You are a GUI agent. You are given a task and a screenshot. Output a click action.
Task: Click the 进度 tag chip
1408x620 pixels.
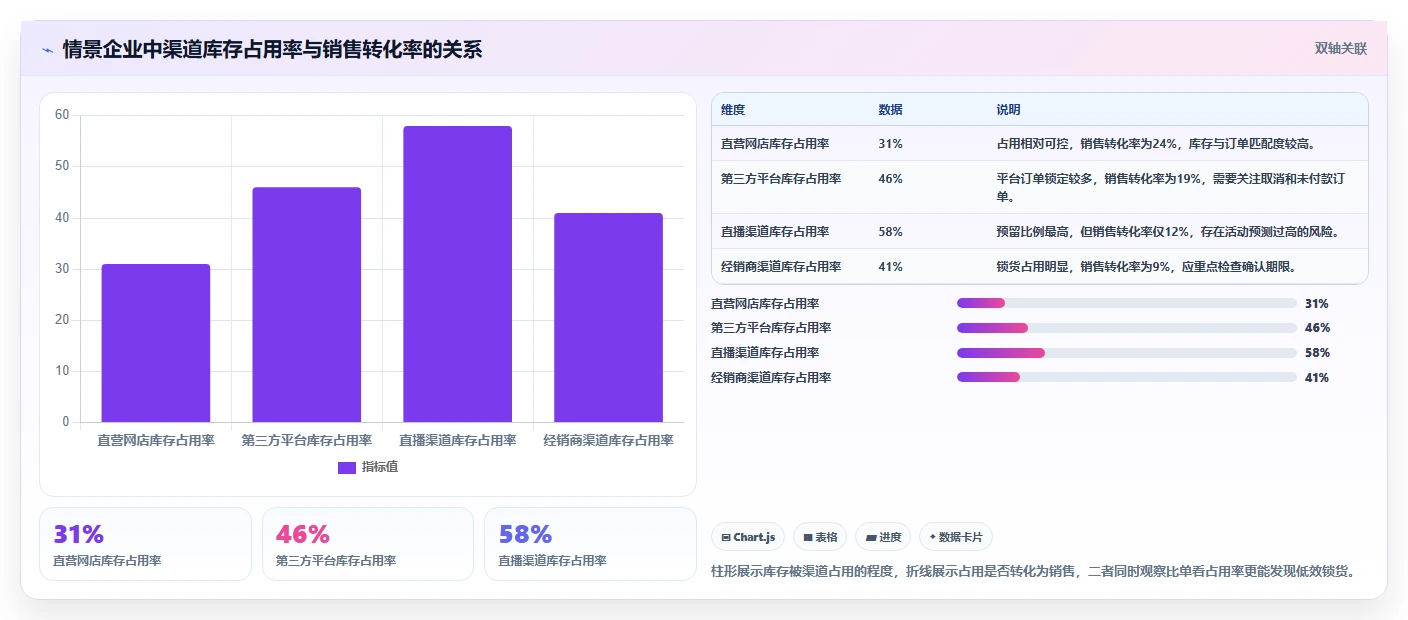883,537
